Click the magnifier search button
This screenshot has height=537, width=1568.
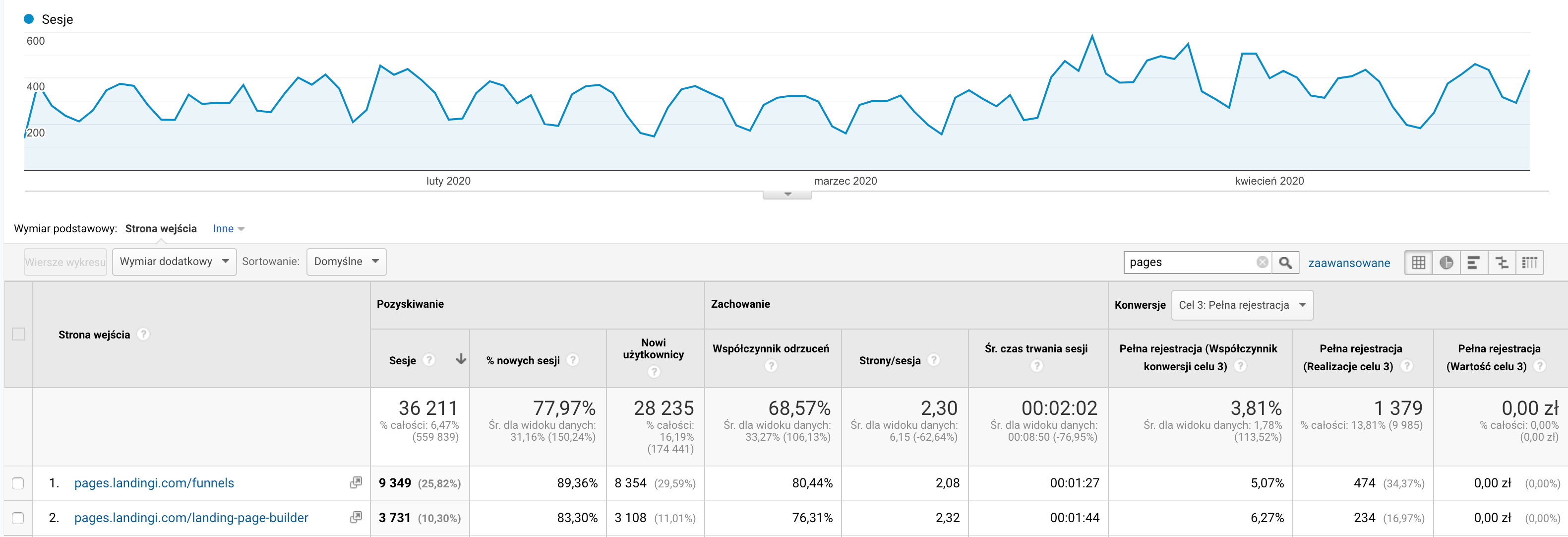(1285, 263)
